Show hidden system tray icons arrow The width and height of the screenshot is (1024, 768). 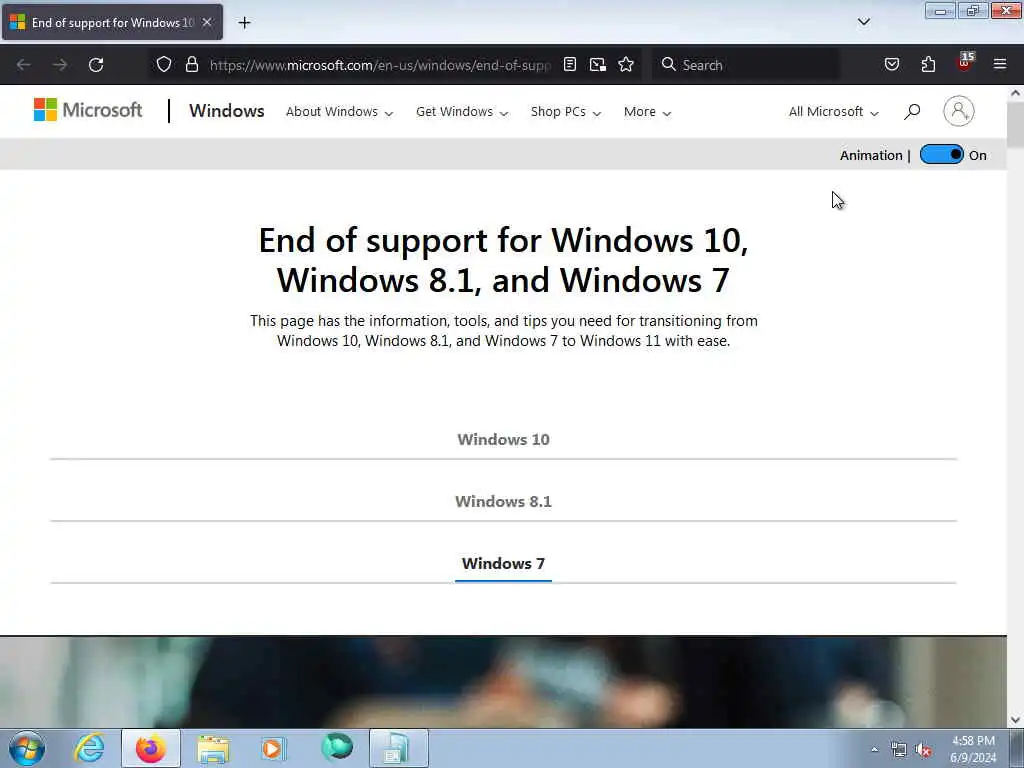point(874,749)
